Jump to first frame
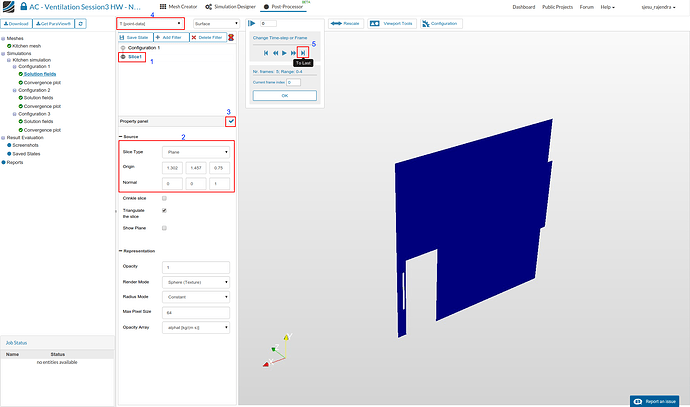690x407 pixels. (x=266, y=53)
